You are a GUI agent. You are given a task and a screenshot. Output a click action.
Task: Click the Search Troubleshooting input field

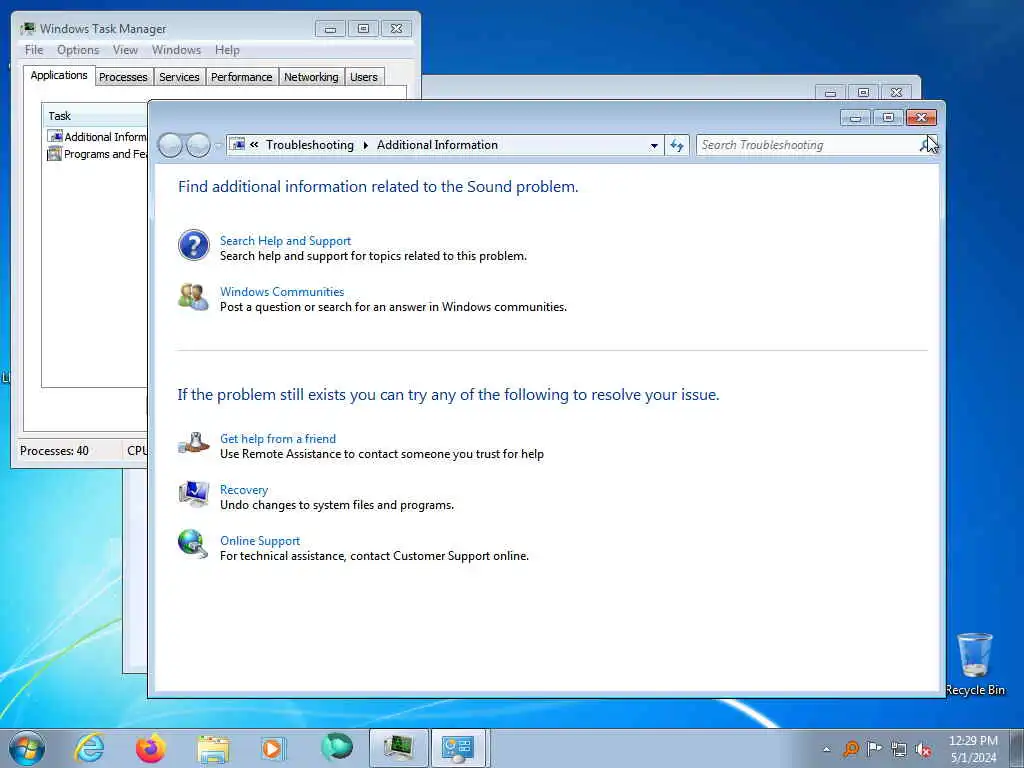click(x=808, y=145)
